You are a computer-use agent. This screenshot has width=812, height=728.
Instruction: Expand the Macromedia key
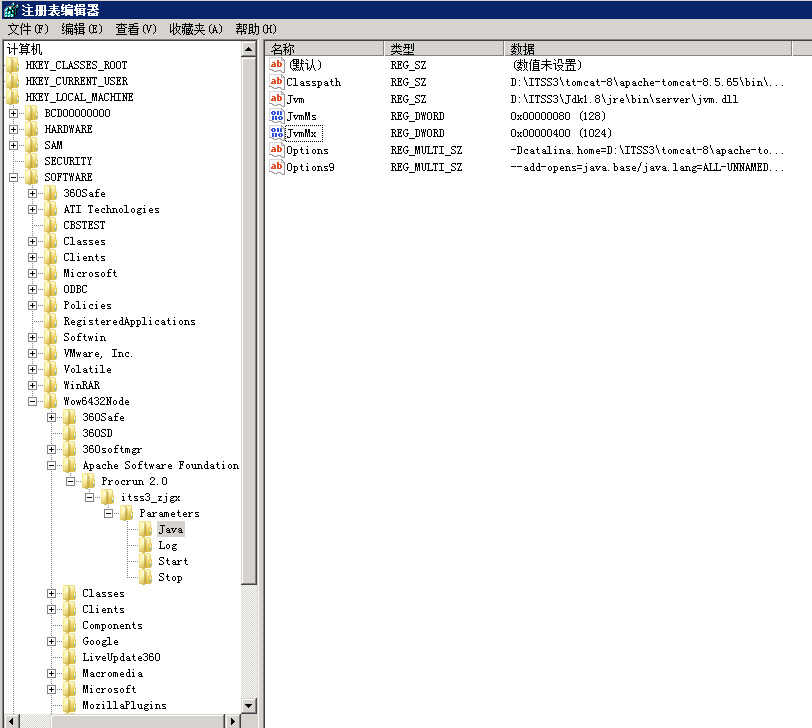point(51,673)
